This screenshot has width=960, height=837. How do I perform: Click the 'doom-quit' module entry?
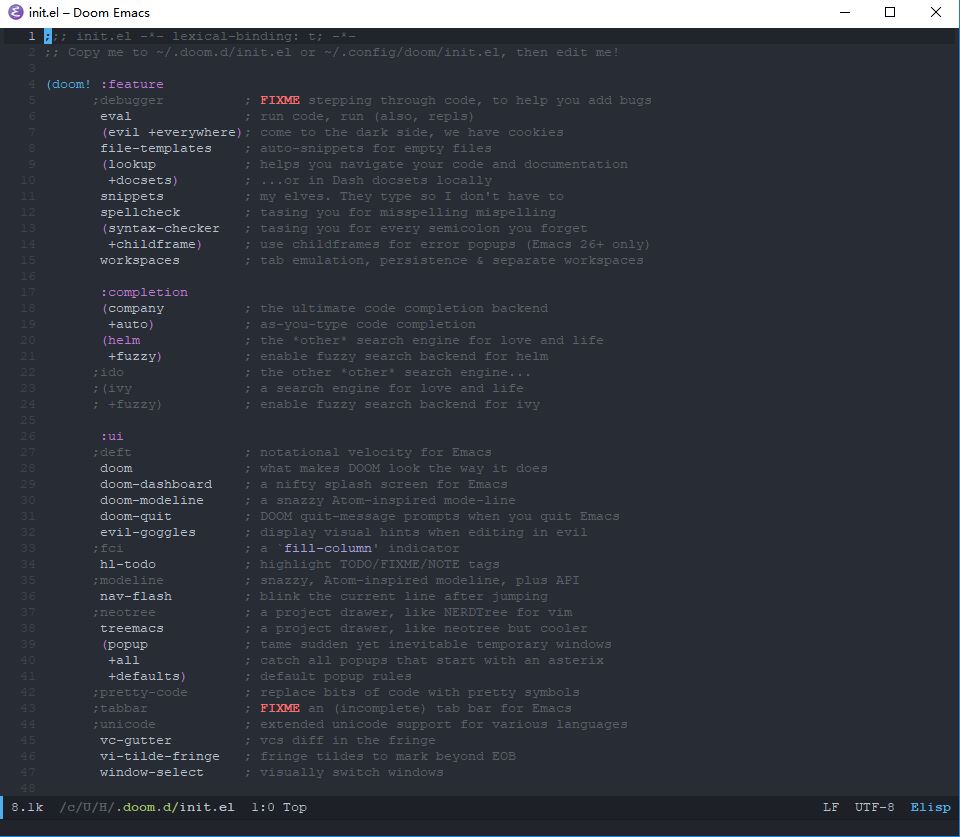[x=136, y=517]
